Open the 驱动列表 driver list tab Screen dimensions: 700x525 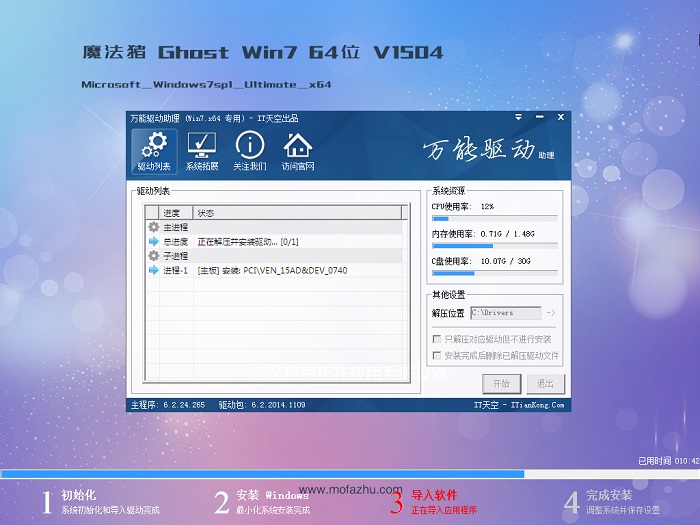[154, 151]
